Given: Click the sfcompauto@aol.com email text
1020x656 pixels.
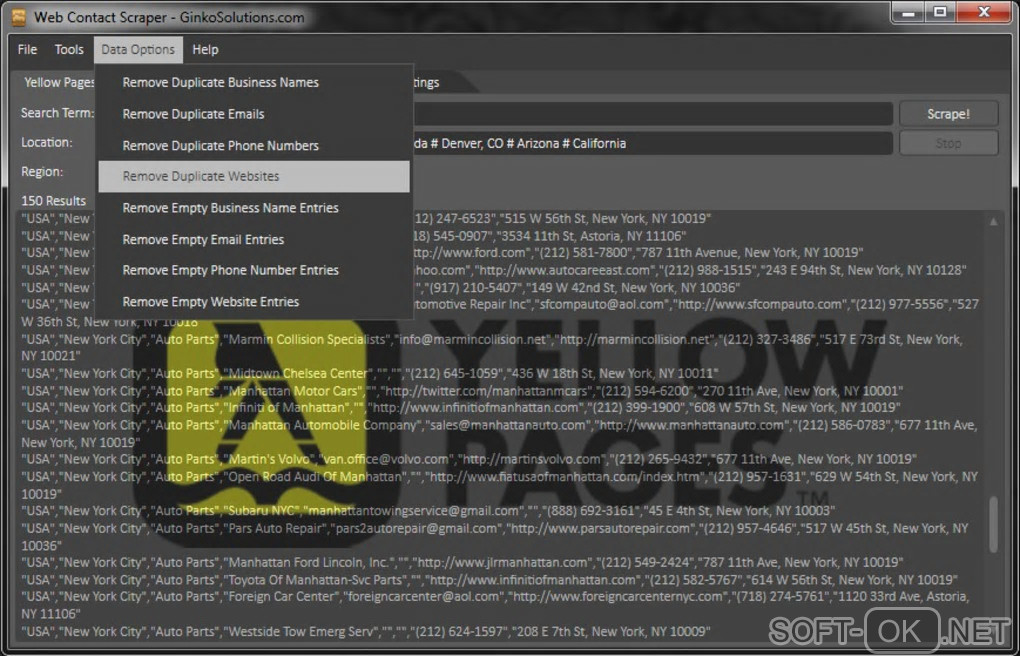Looking at the screenshot, I should pos(603,305).
